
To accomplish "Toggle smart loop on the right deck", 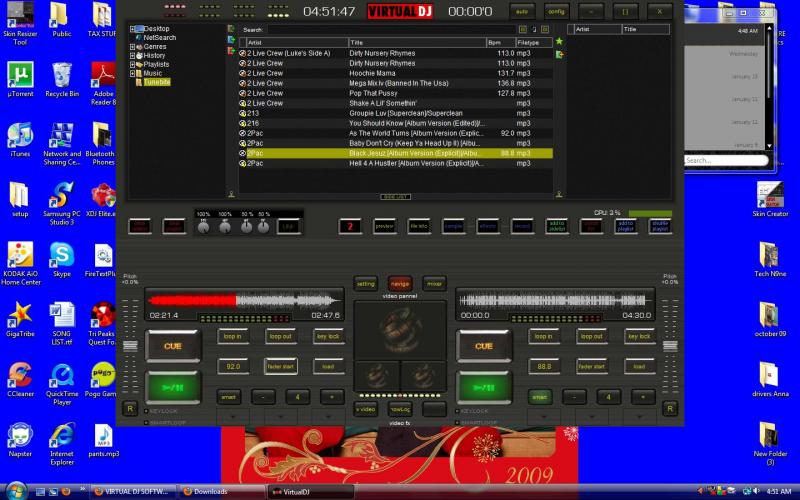I will (539, 396).
